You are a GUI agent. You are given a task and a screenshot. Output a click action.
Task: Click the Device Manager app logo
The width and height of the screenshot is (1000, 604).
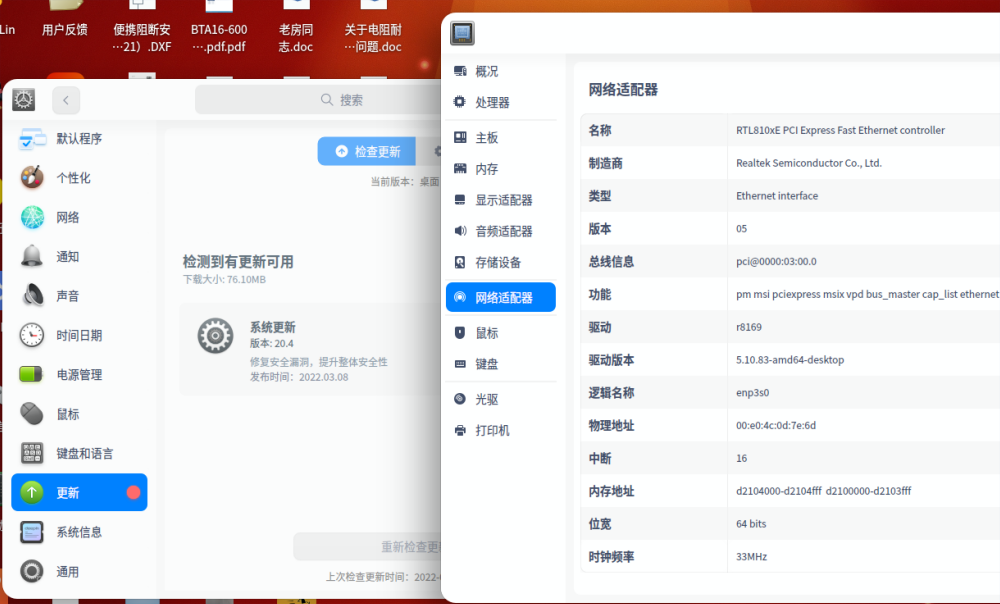462,33
